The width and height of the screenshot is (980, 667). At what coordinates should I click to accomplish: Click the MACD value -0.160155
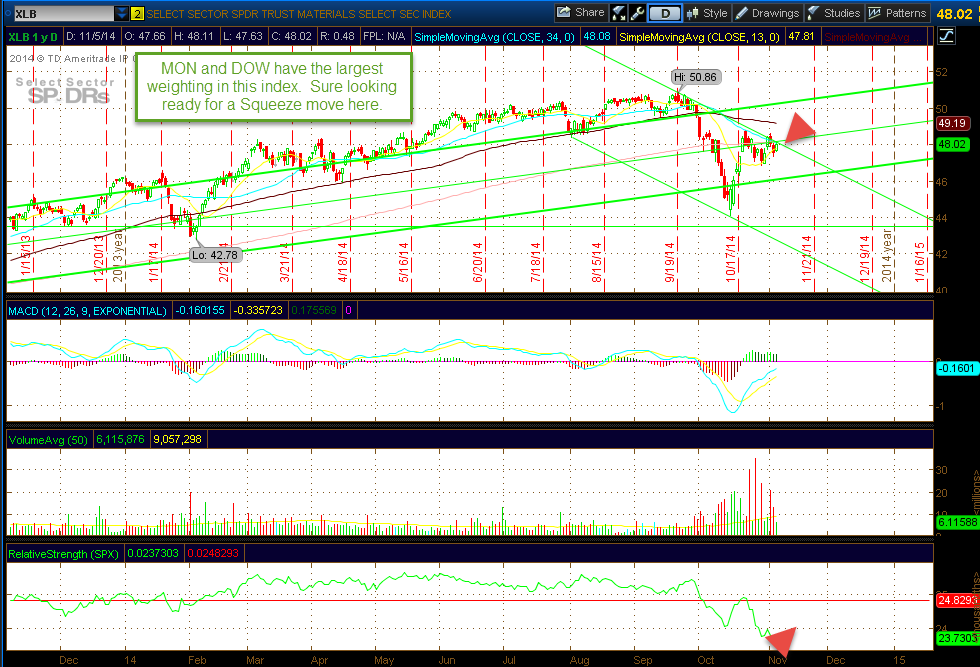(x=200, y=311)
